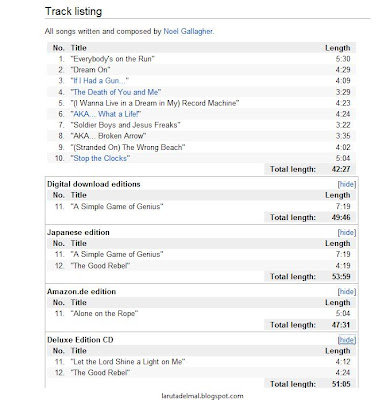Click Length column header in main table
This screenshot has width=390, height=400.
pos(338,48)
